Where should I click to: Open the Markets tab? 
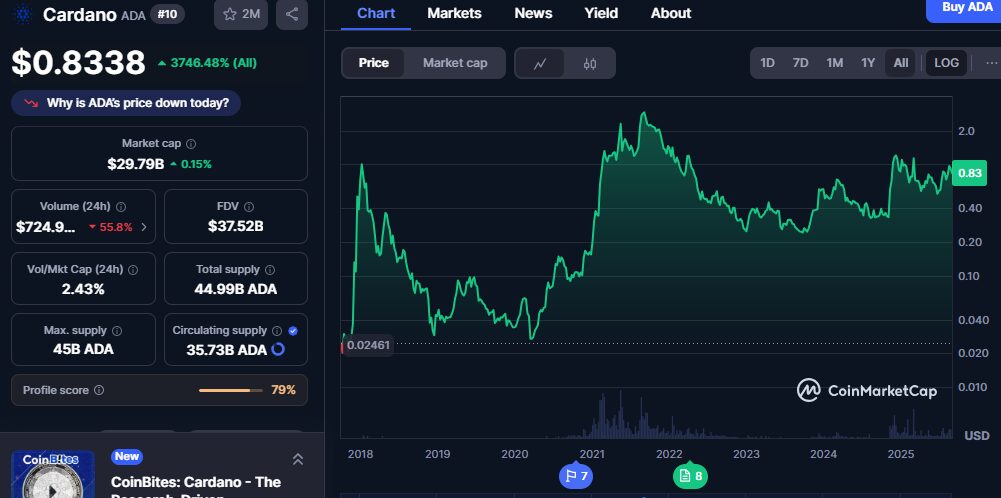(454, 13)
